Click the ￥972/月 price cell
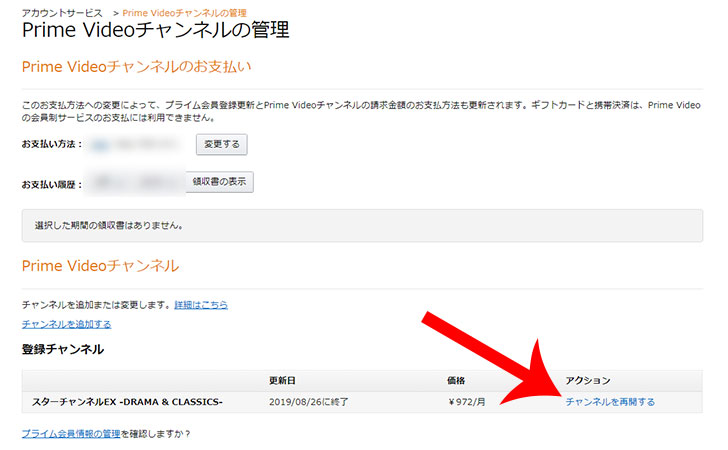 (x=466, y=402)
